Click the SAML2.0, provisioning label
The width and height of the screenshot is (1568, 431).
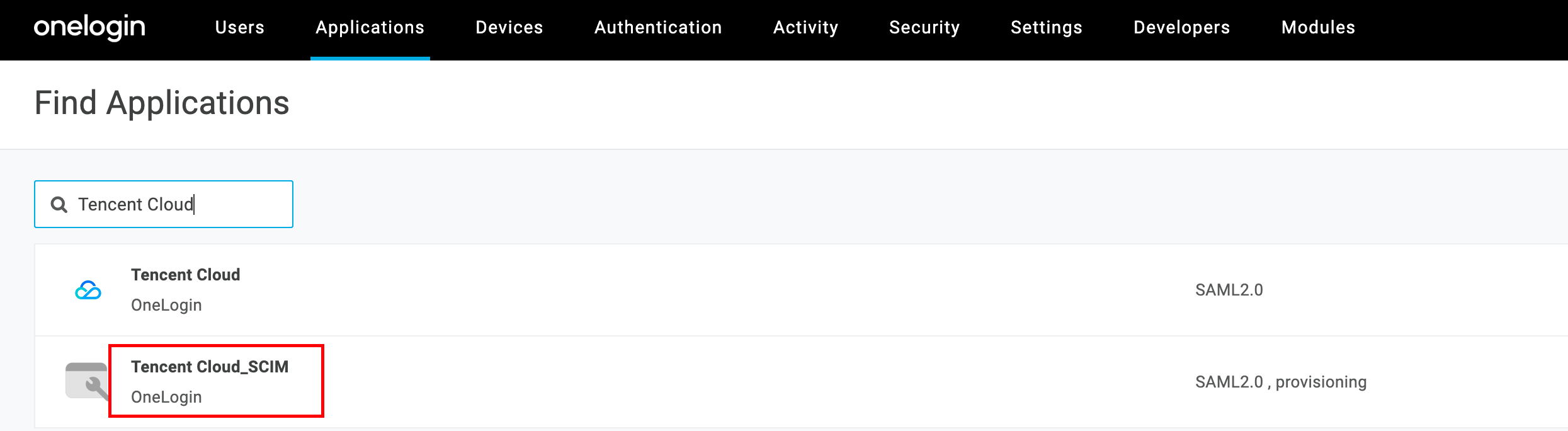(1280, 382)
